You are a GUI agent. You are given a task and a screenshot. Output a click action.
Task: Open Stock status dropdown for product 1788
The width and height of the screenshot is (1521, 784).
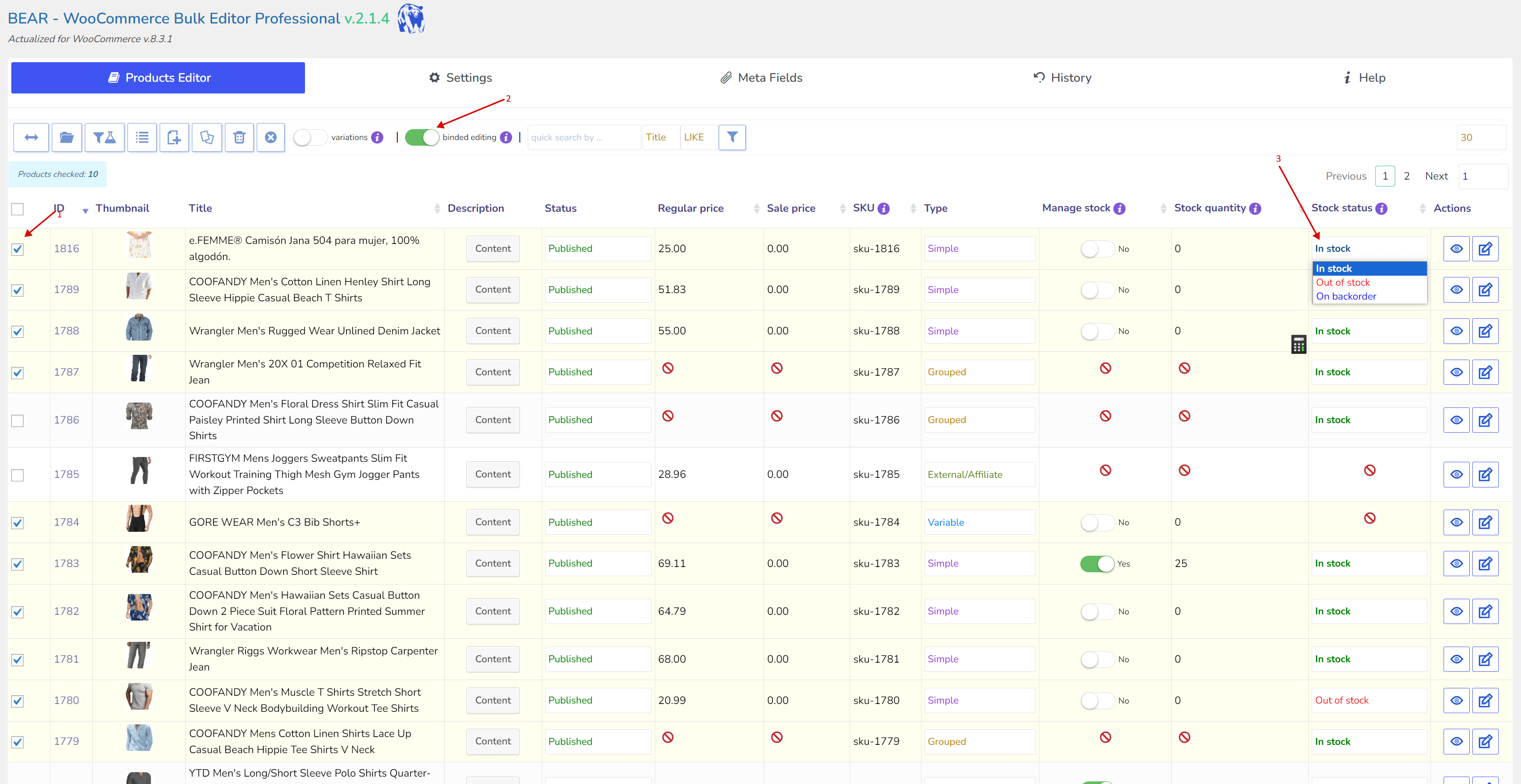tap(1369, 331)
